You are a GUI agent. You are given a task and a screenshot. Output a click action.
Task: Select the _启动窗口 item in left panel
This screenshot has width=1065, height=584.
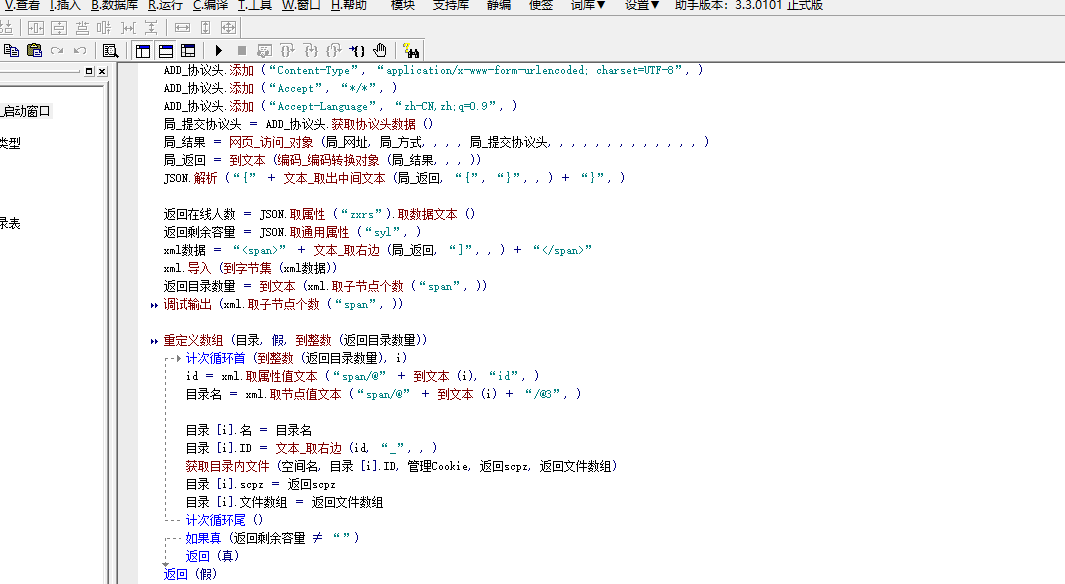point(26,111)
